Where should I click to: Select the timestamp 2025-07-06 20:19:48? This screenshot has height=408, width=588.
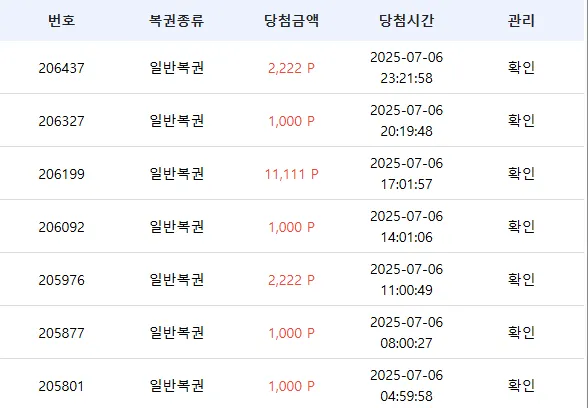click(x=406, y=121)
